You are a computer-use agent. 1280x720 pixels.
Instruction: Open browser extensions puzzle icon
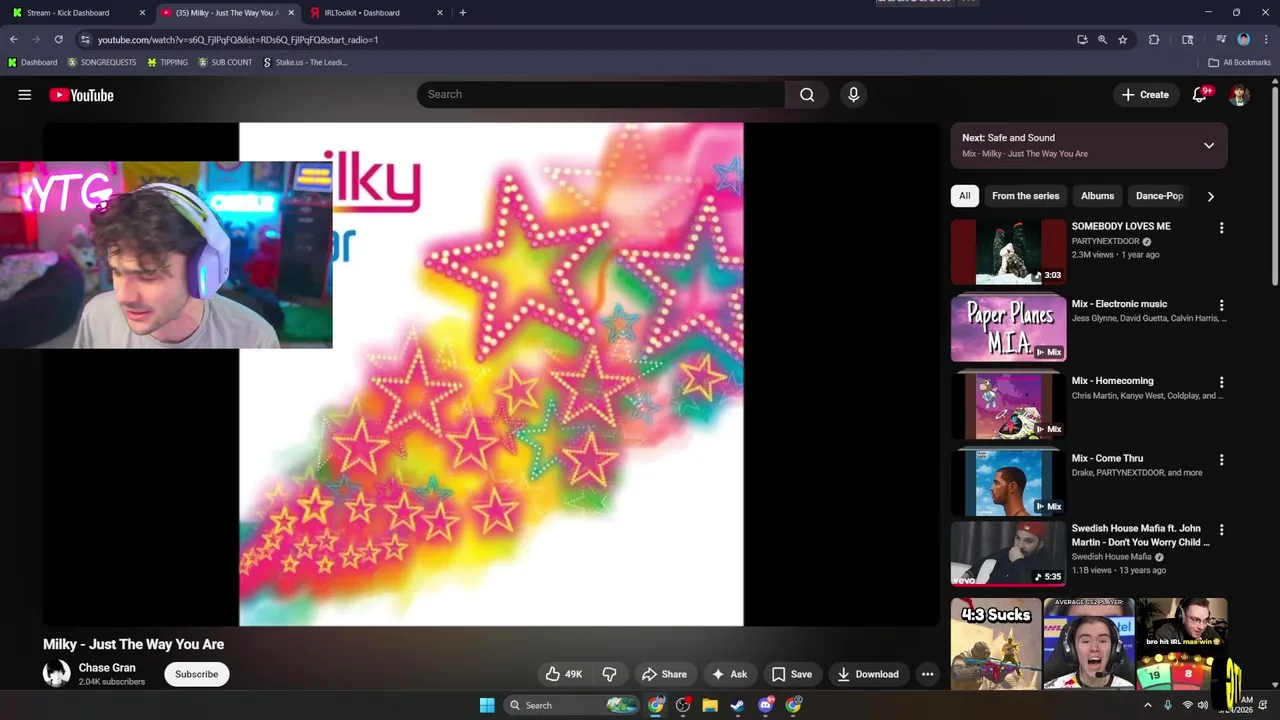point(1154,40)
